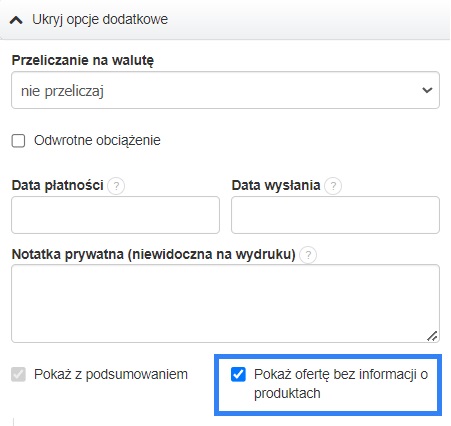
Task: Focus the 'Data wysłania' input field
Action: coord(335,215)
